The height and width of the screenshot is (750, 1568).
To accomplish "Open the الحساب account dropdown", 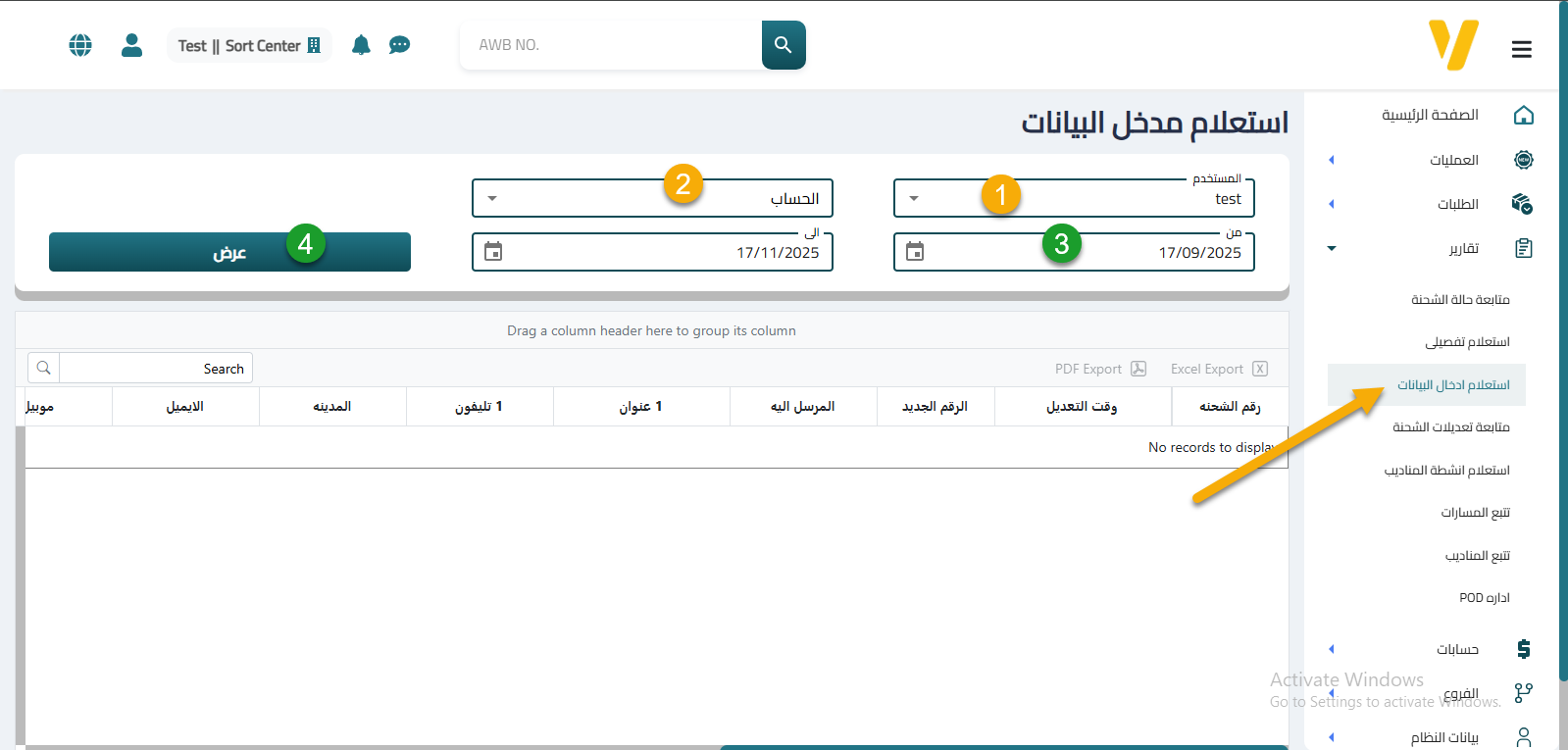I will point(492,199).
